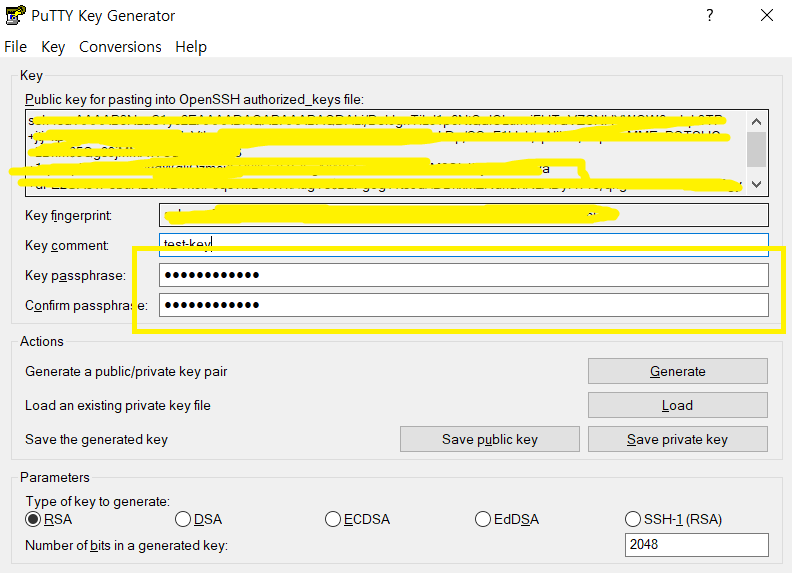
Task: Close the PuTTY Key Generator window
Action: tap(767, 15)
